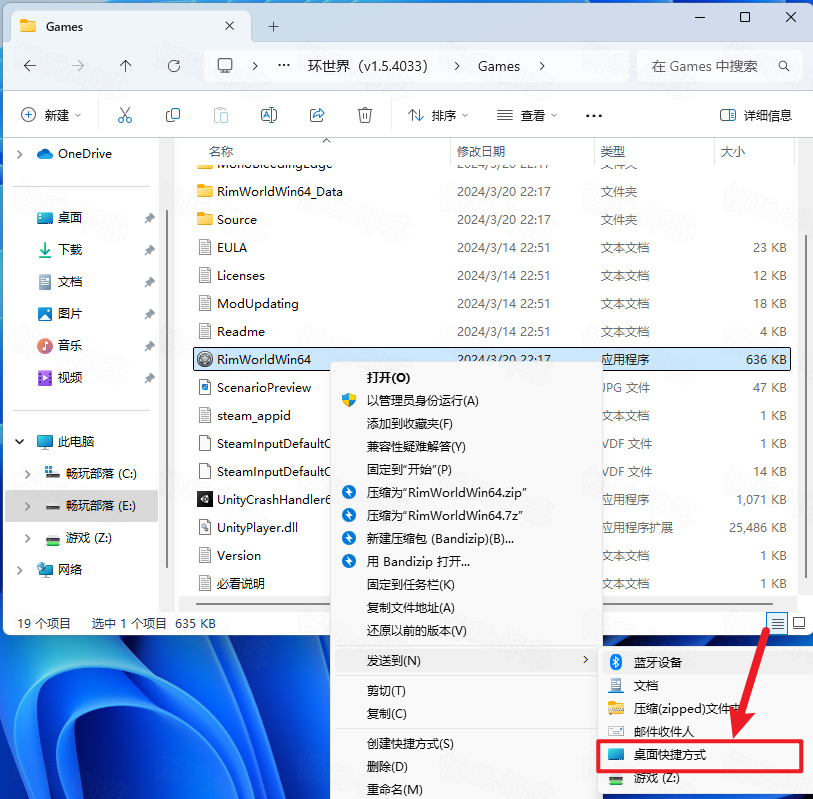Expand the OneDrive tree node
The width and height of the screenshot is (813, 799).
(20, 154)
